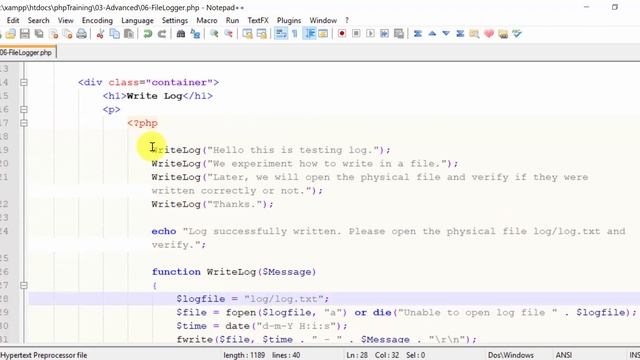Print the document with the printer icon
The width and height of the screenshot is (640, 360).
(82, 34)
